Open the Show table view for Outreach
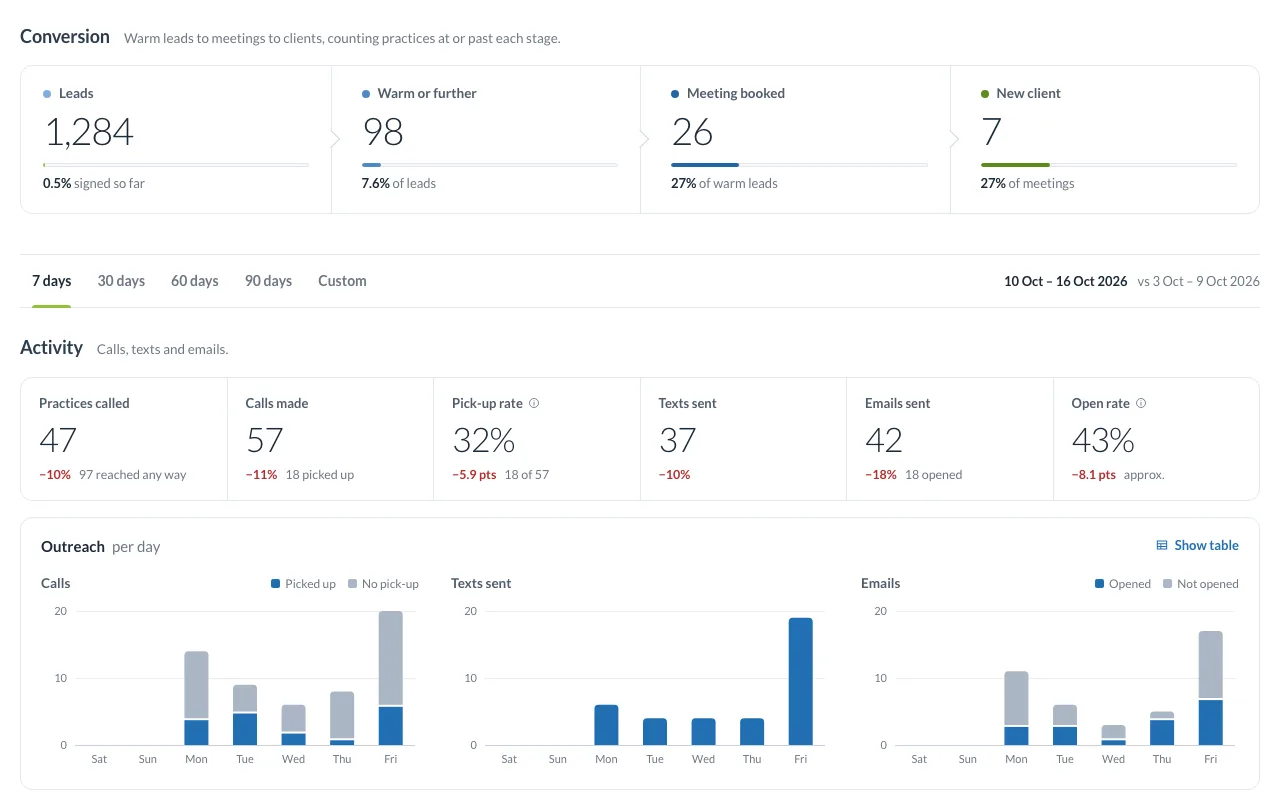Viewport: 1280px width, 810px height. (1197, 545)
